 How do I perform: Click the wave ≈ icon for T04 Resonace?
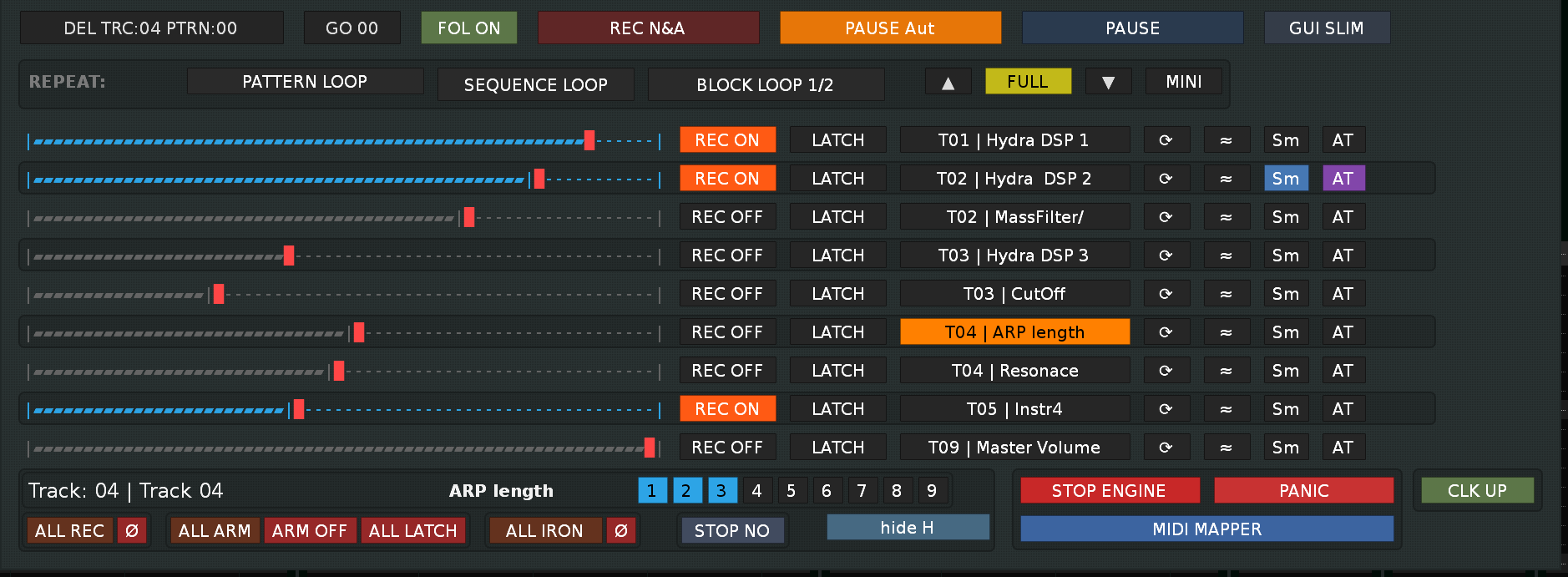pos(1227,371)
